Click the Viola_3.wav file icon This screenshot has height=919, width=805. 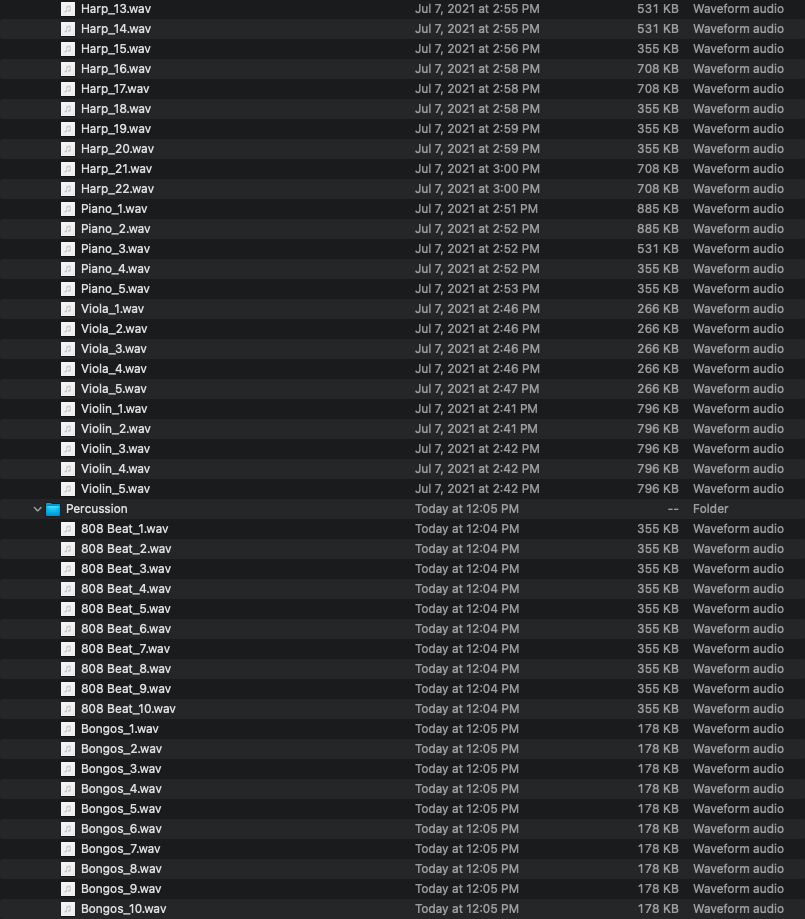coord(68,349)
